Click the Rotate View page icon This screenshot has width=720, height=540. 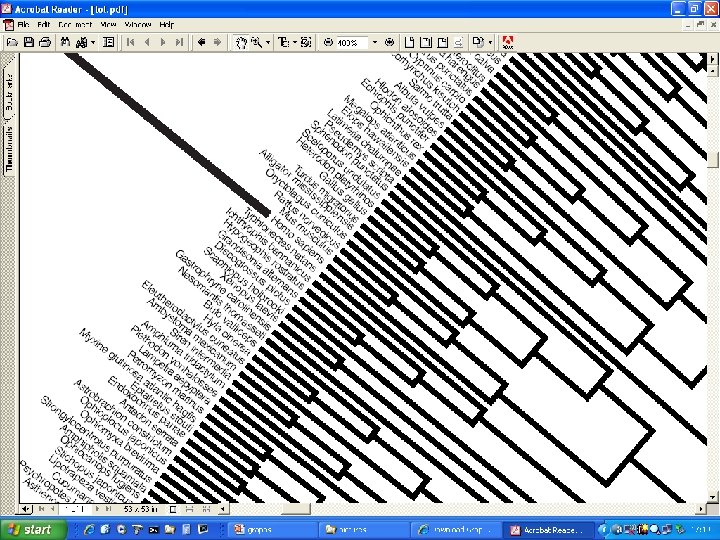[x=478, y=43]
